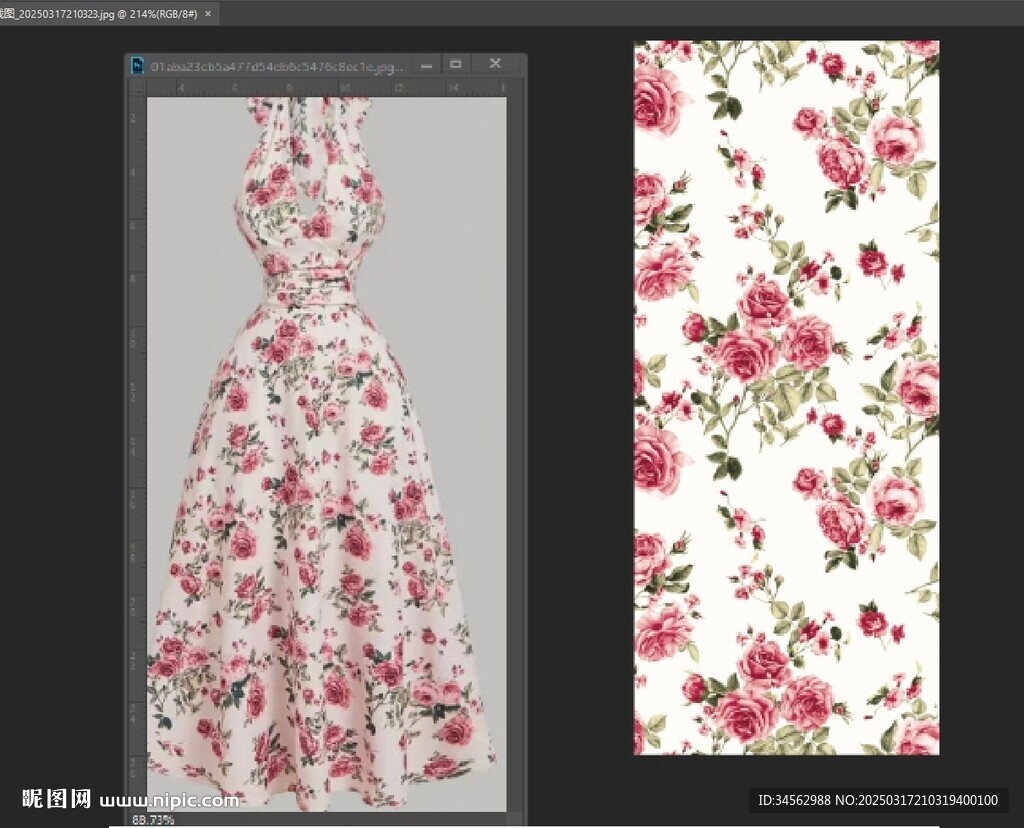The width and height of the screenshot is (1024, 828).
Task: Click the 88.73% zoom level field
Action: [154, 819]
